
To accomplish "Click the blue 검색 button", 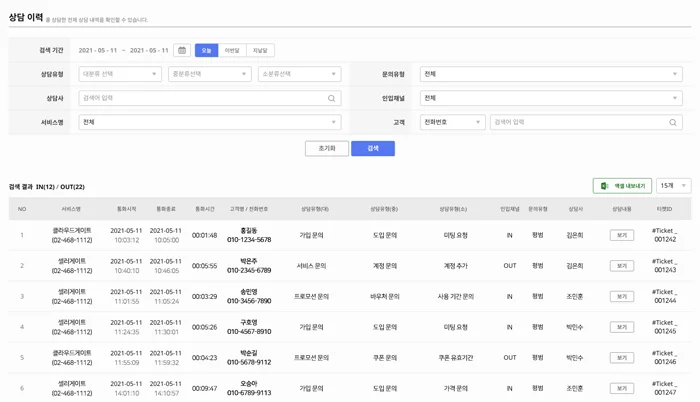I will point(373,148).
